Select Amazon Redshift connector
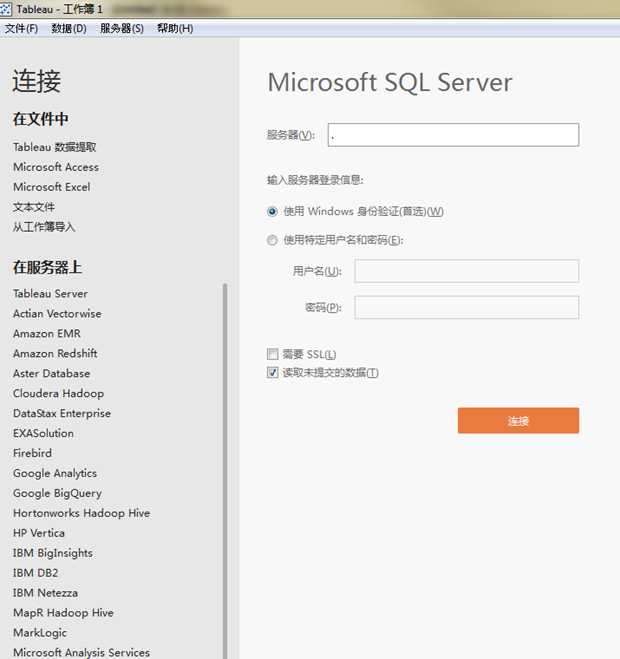 (x=55, y=353)
